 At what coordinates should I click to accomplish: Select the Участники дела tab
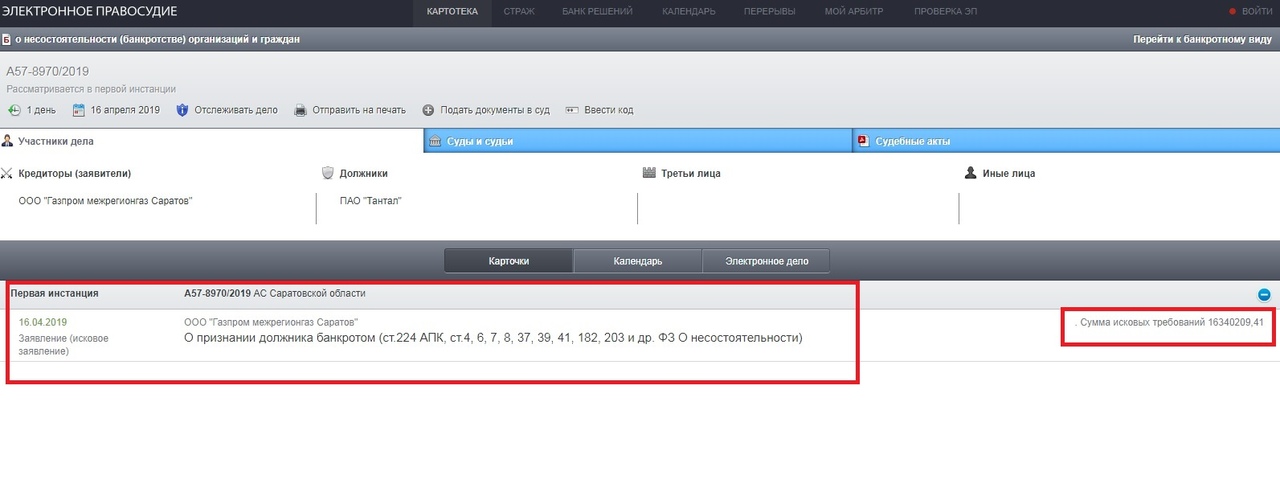[55, 142]
